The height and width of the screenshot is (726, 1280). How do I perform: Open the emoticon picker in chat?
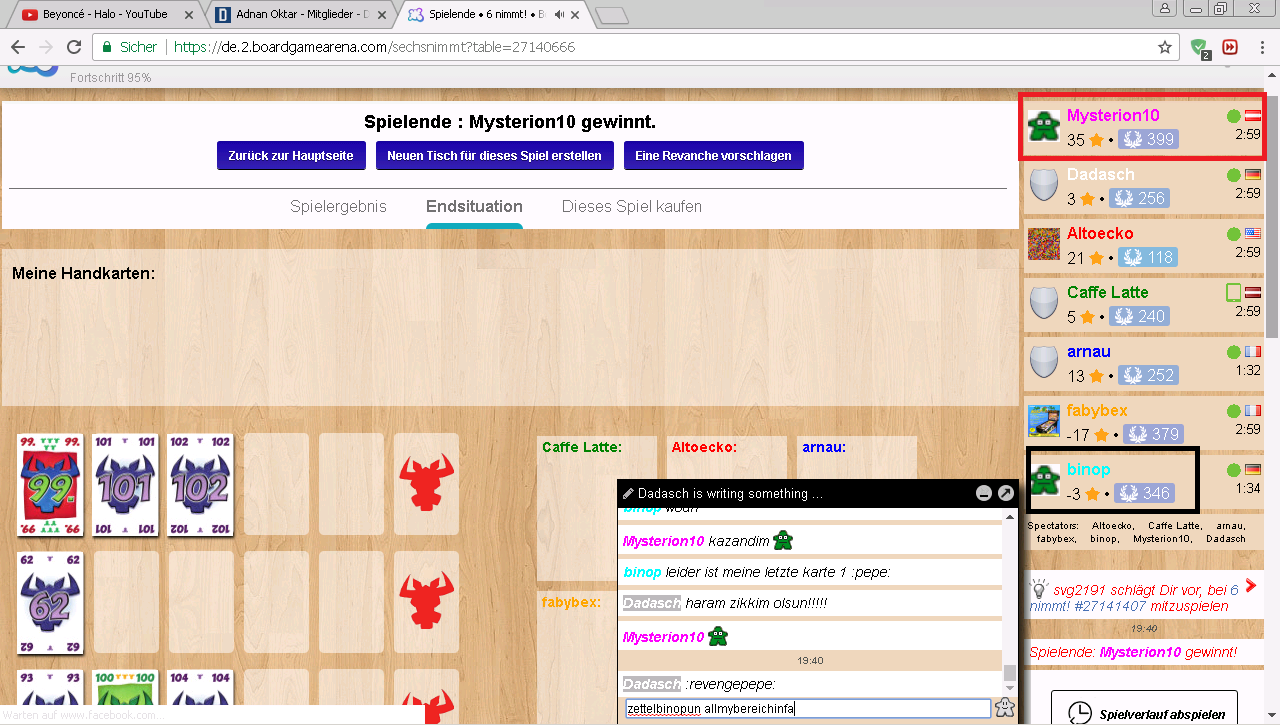tap(1005, 708)
